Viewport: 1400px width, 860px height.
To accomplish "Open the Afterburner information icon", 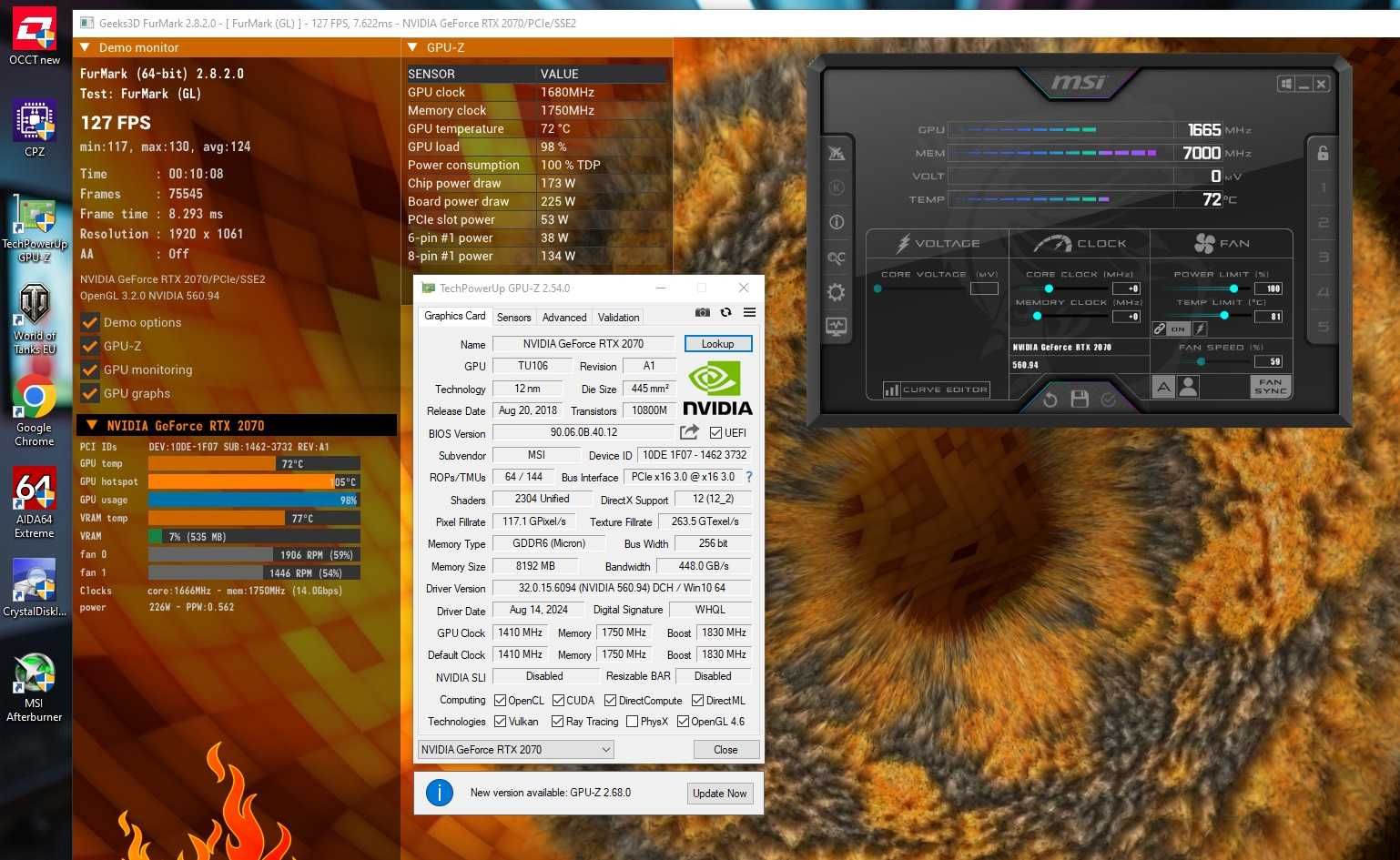I will (x=837, y=222).
